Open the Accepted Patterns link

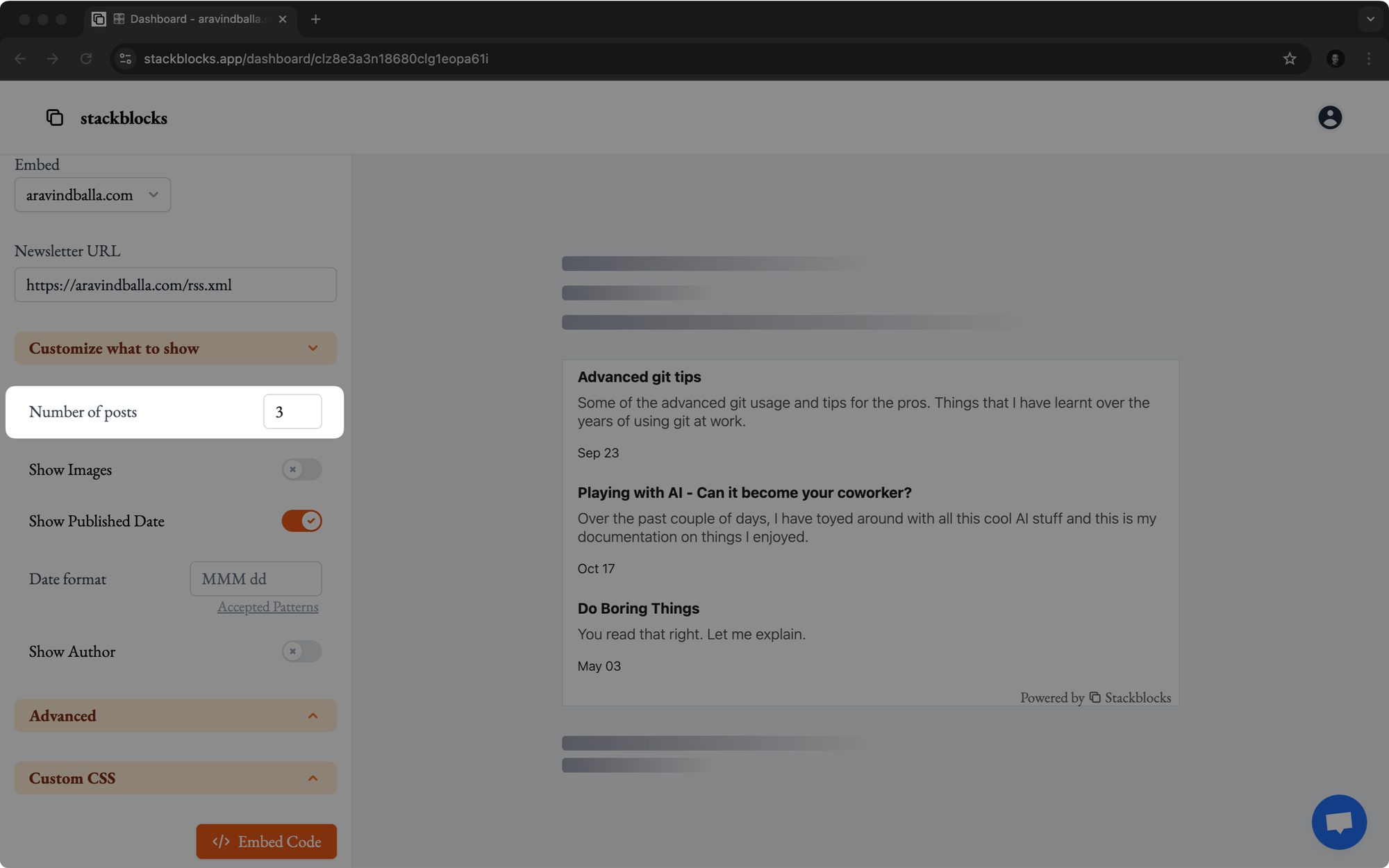(267, 606)
